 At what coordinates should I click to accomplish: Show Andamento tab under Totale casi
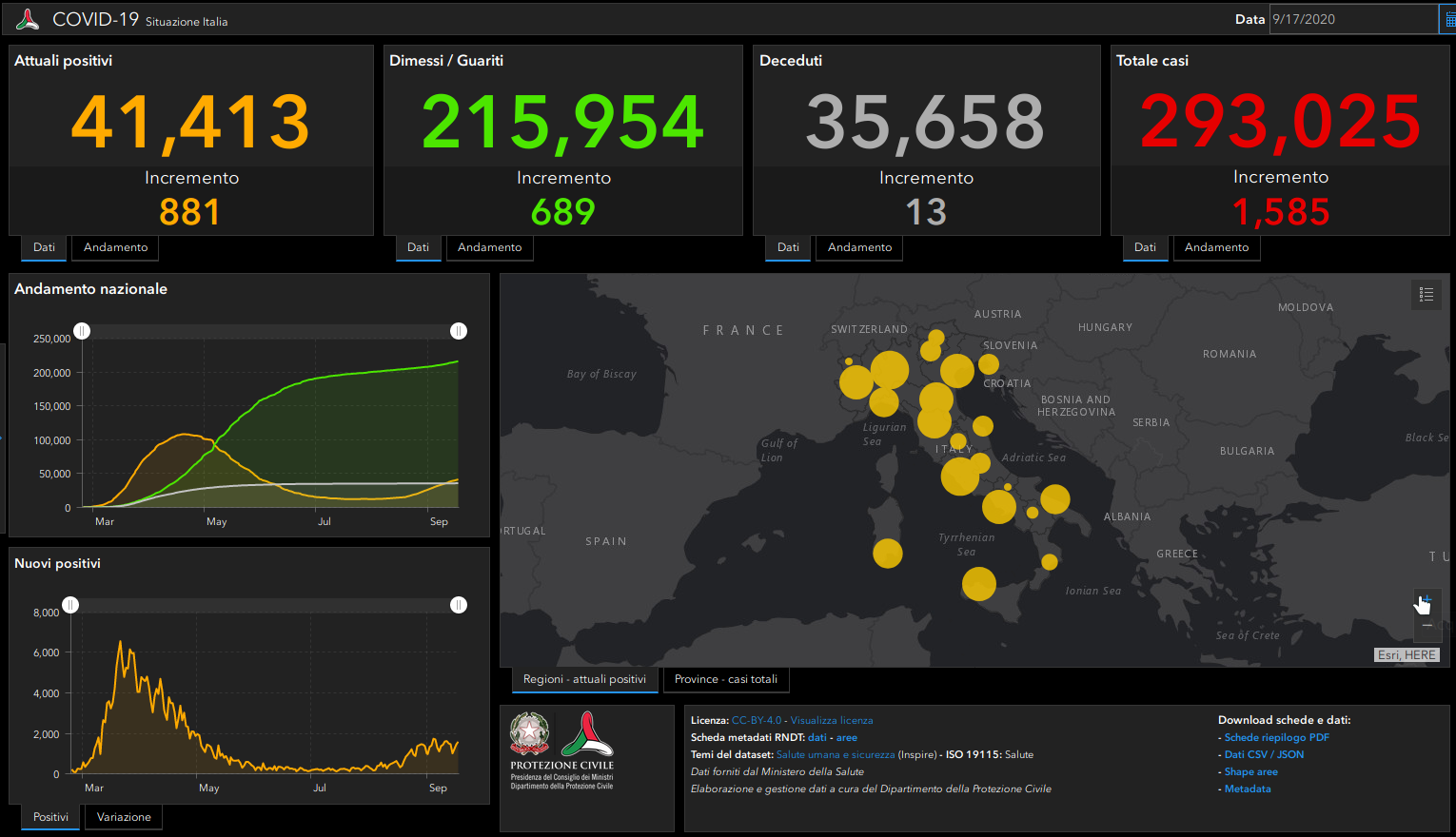1216,247
